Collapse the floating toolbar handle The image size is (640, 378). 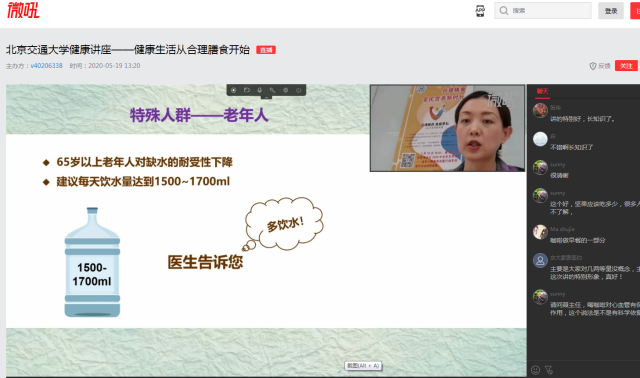click(x=266, y=98)
